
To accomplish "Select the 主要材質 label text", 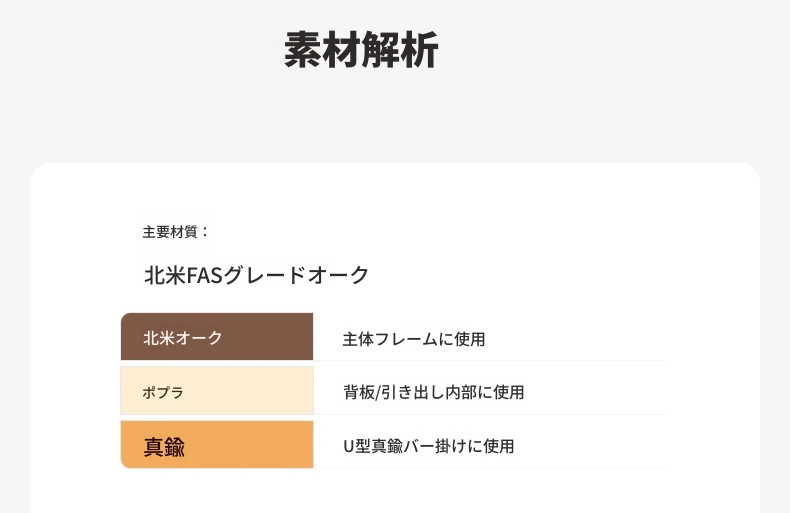I will [x=176, y=232].
